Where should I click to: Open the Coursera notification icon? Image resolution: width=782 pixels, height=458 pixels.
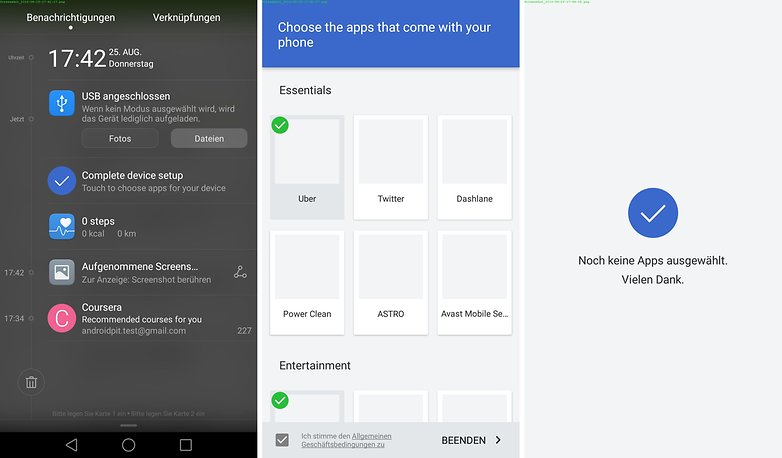tap(62, 318)
